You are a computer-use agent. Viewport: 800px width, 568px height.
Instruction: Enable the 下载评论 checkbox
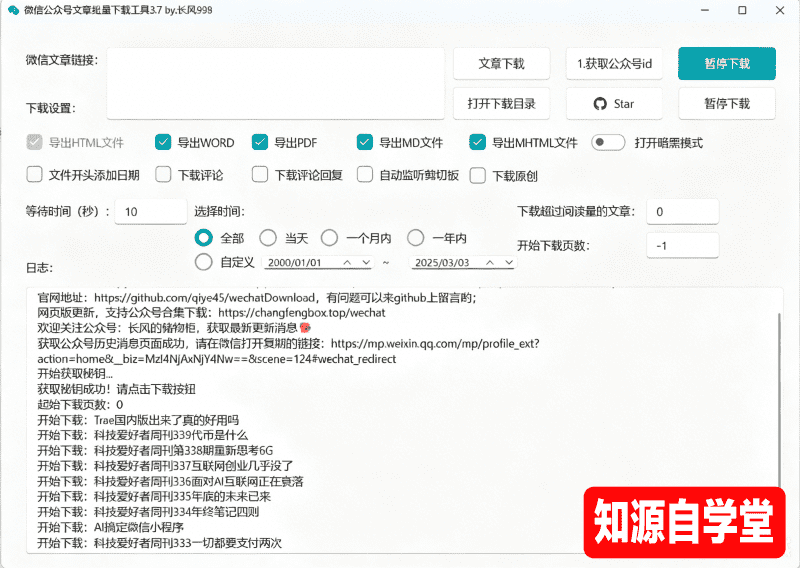(163, 175)
